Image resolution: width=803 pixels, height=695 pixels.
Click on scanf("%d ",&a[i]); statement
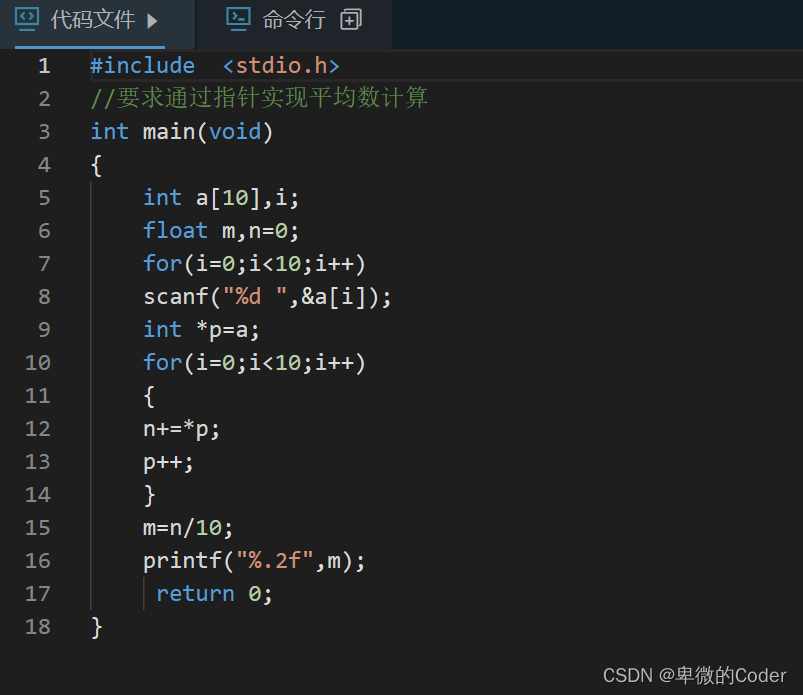[267, 297]
